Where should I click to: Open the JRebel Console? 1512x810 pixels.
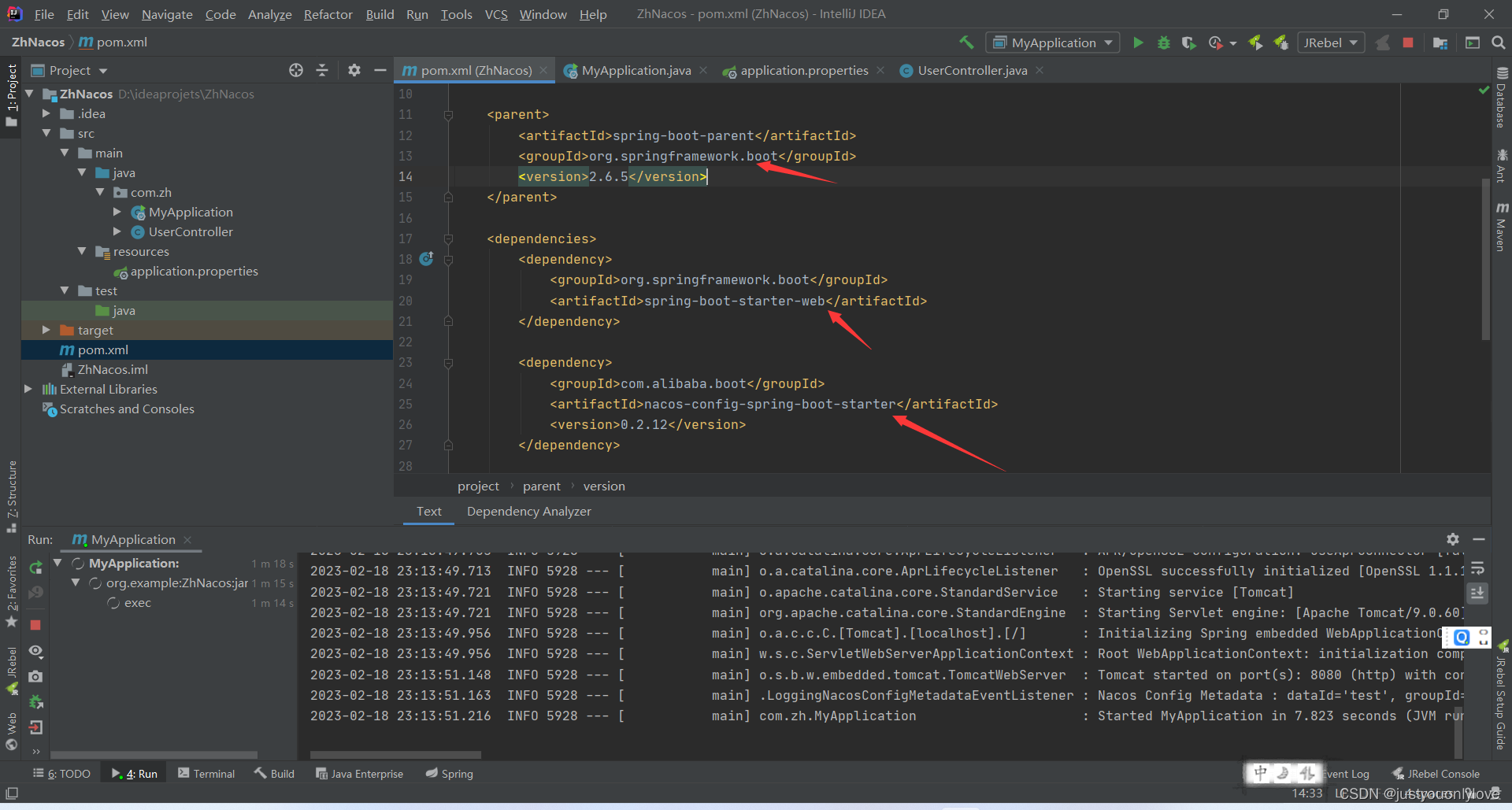pyautogui.click(x=1436, y=774)
